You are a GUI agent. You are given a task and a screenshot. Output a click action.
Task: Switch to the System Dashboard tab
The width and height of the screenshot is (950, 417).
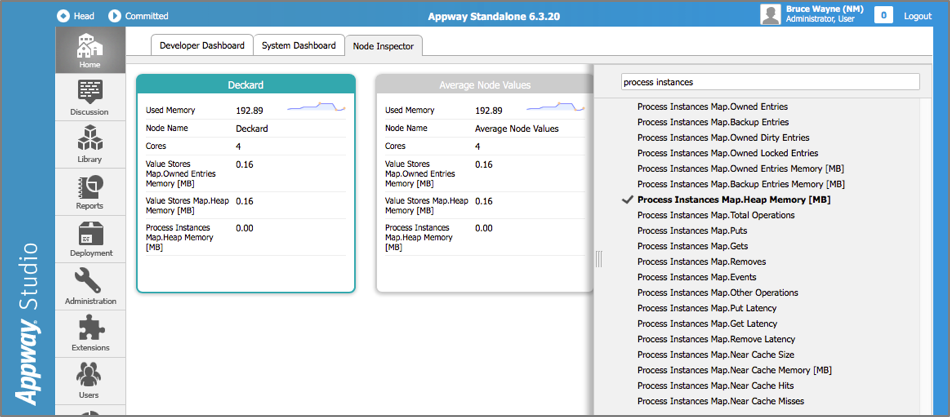(x=299, y=45)
